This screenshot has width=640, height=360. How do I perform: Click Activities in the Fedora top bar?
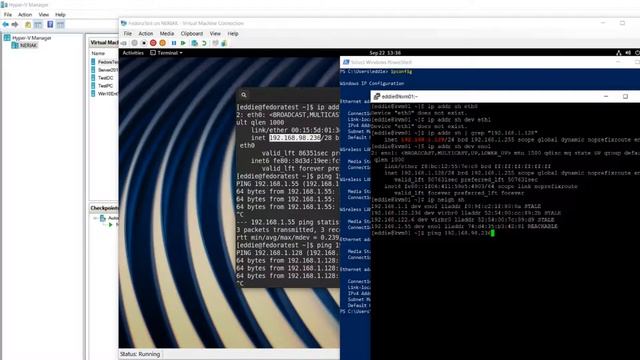pyautogui.click(x=133, y=53)
